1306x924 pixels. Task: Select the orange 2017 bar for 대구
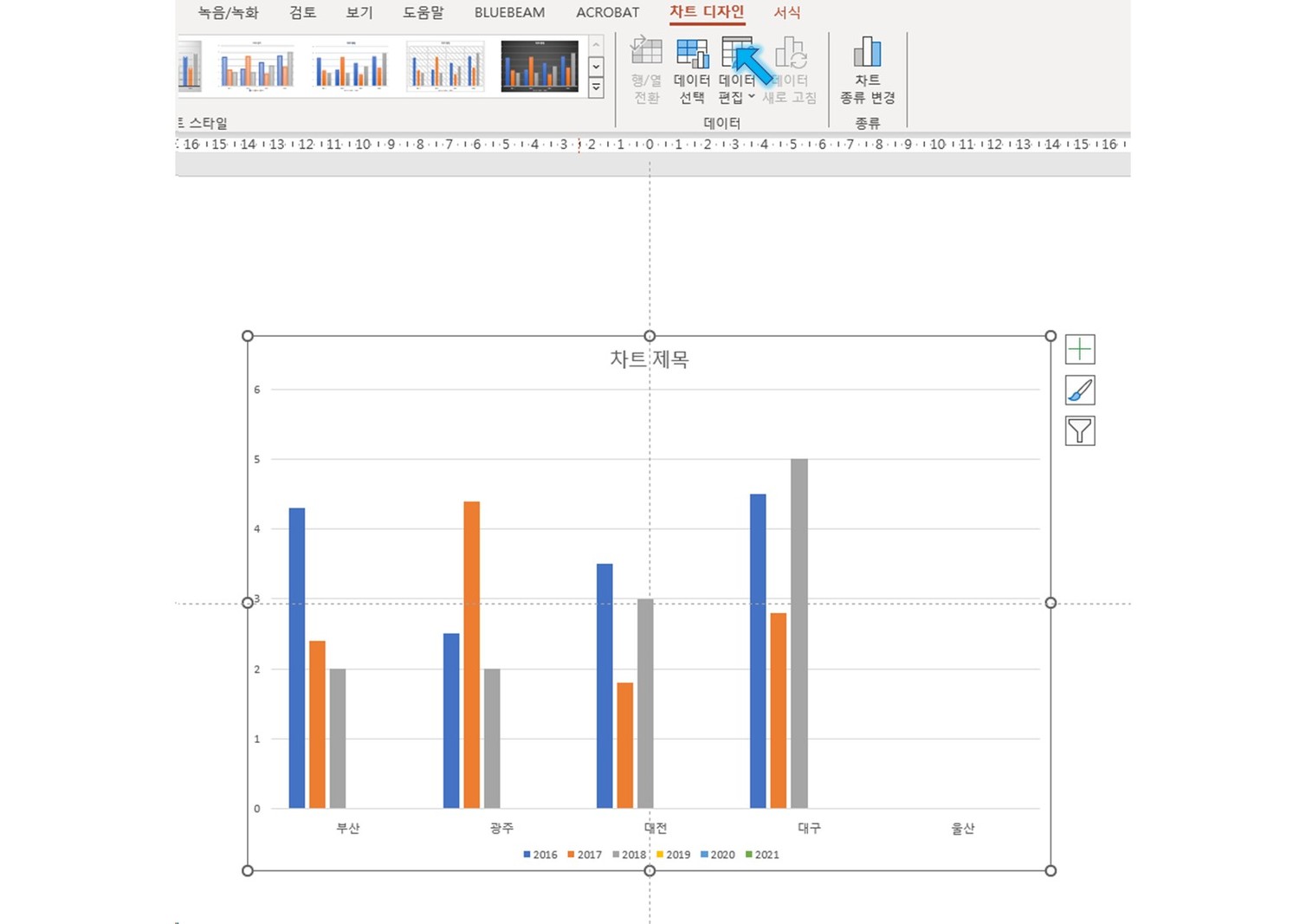point(779,711)
